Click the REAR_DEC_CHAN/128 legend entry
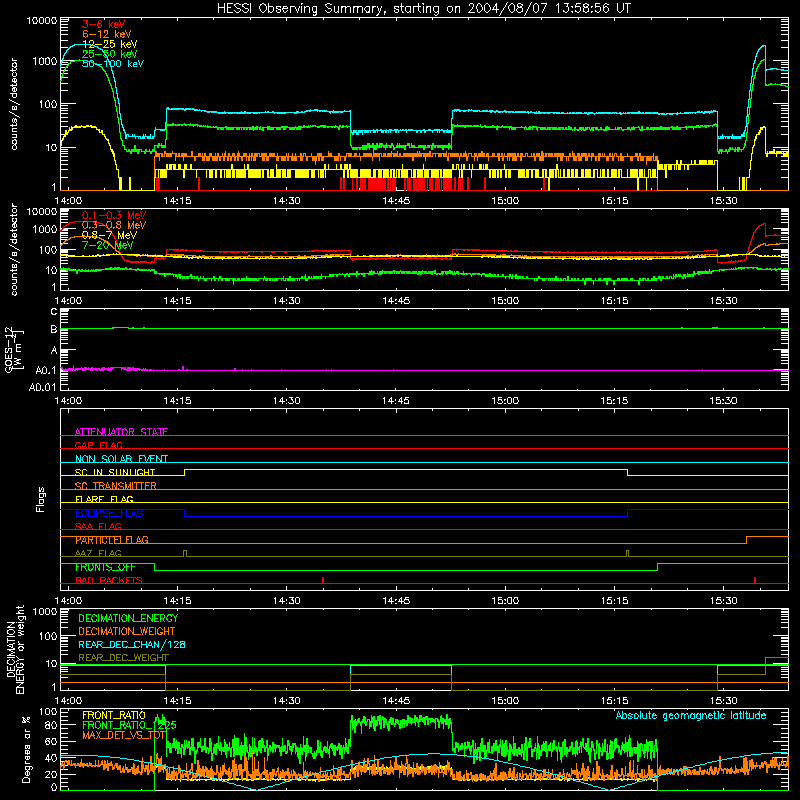The image size is (800, 800). point(132,644)
